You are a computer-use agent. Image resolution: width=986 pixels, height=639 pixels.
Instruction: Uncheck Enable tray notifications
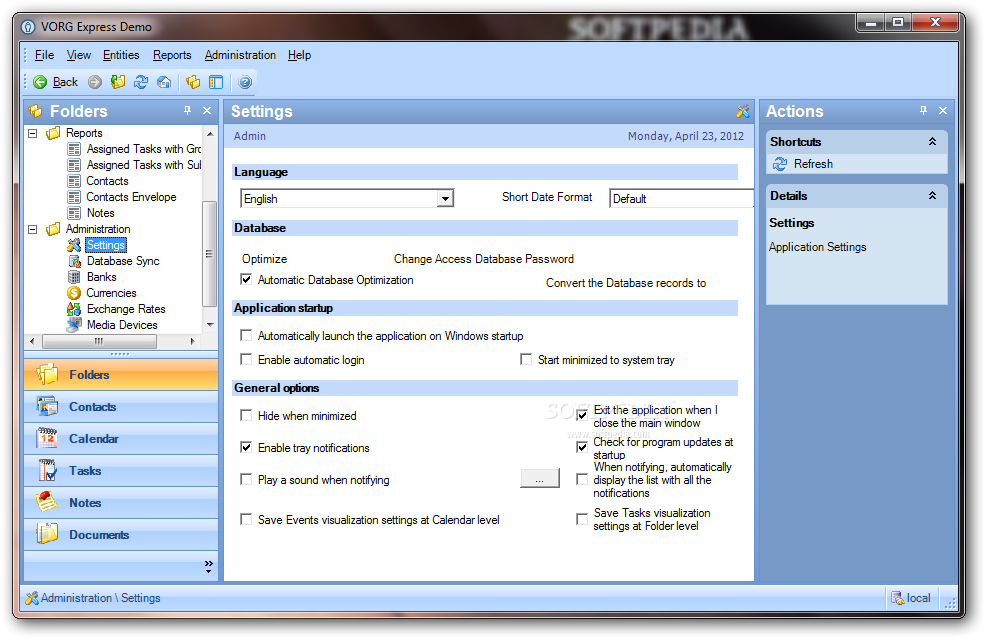[x=246, y=448]
